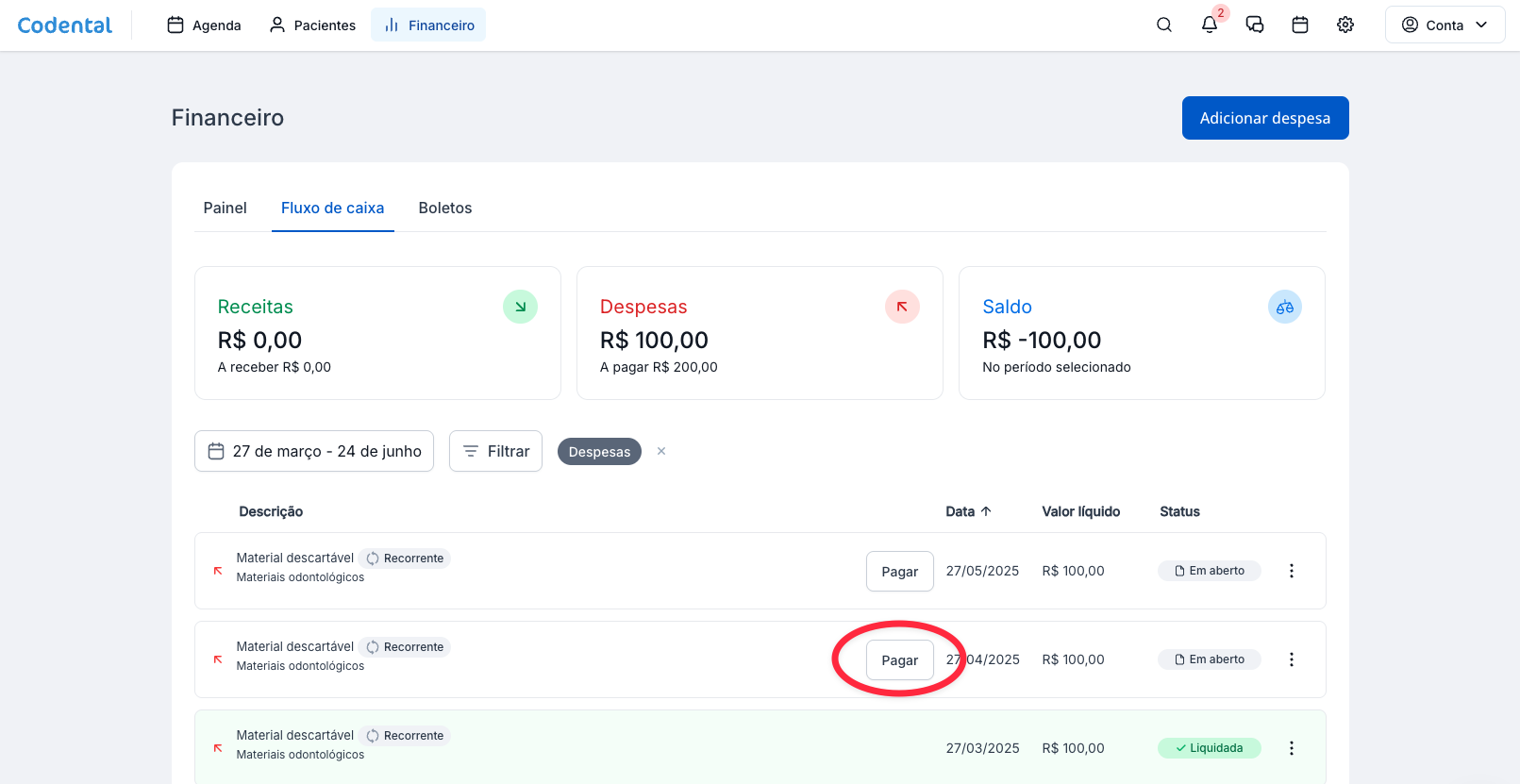Click the Adicionar despesa button
1520x784 pixels.
coord(1264,118)
